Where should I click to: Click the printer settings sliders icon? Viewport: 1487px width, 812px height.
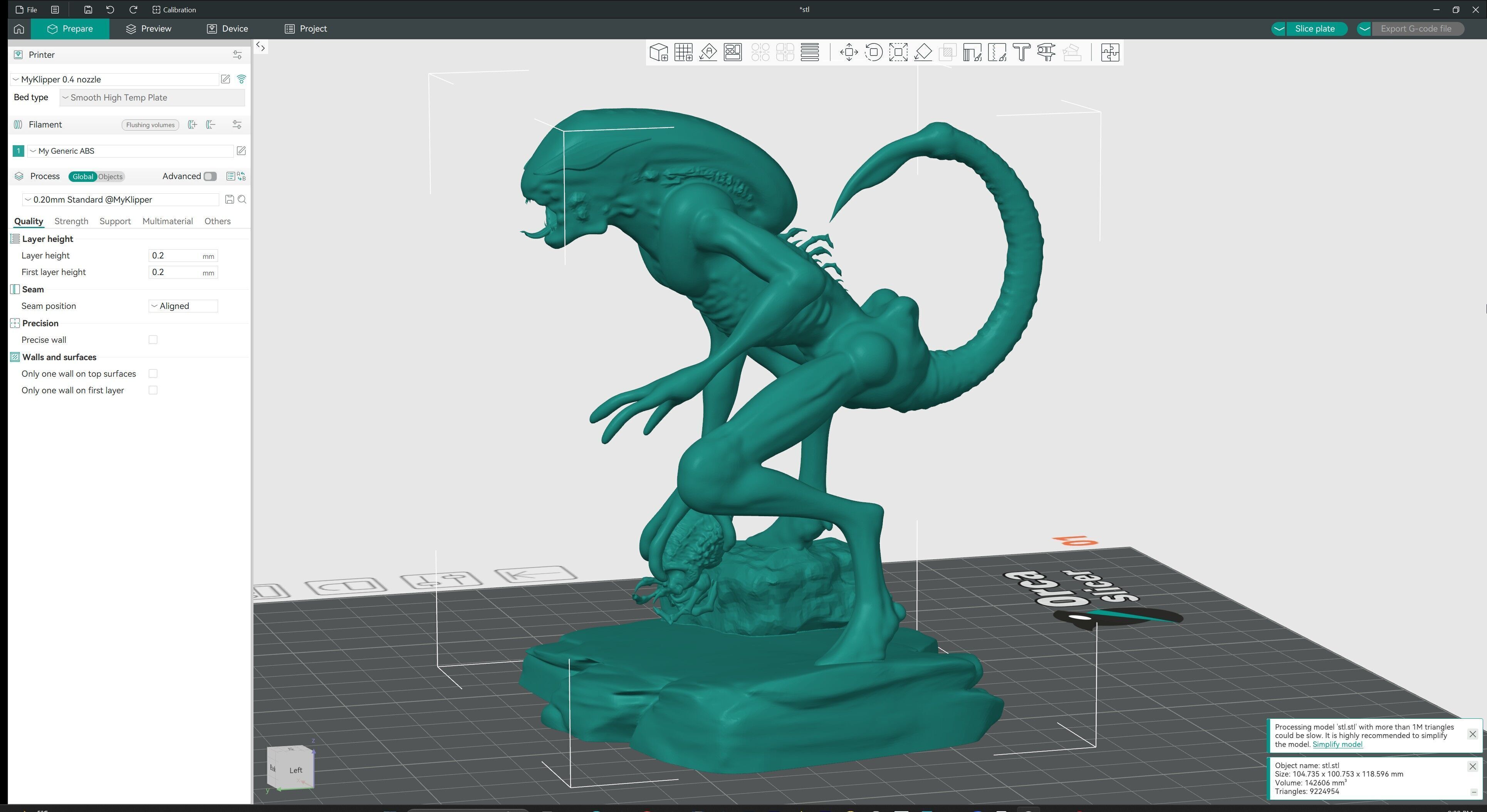[x=237, y=55]
